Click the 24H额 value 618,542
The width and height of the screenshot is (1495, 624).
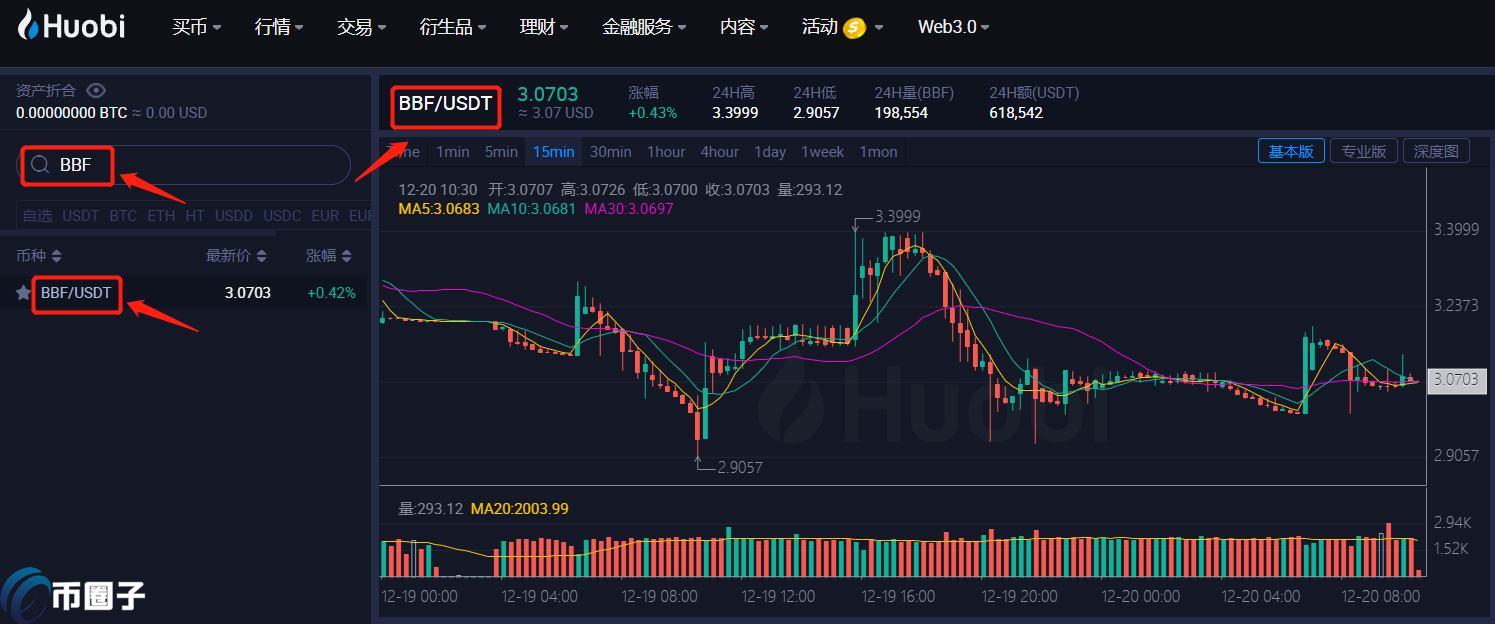pos(1016,113)
